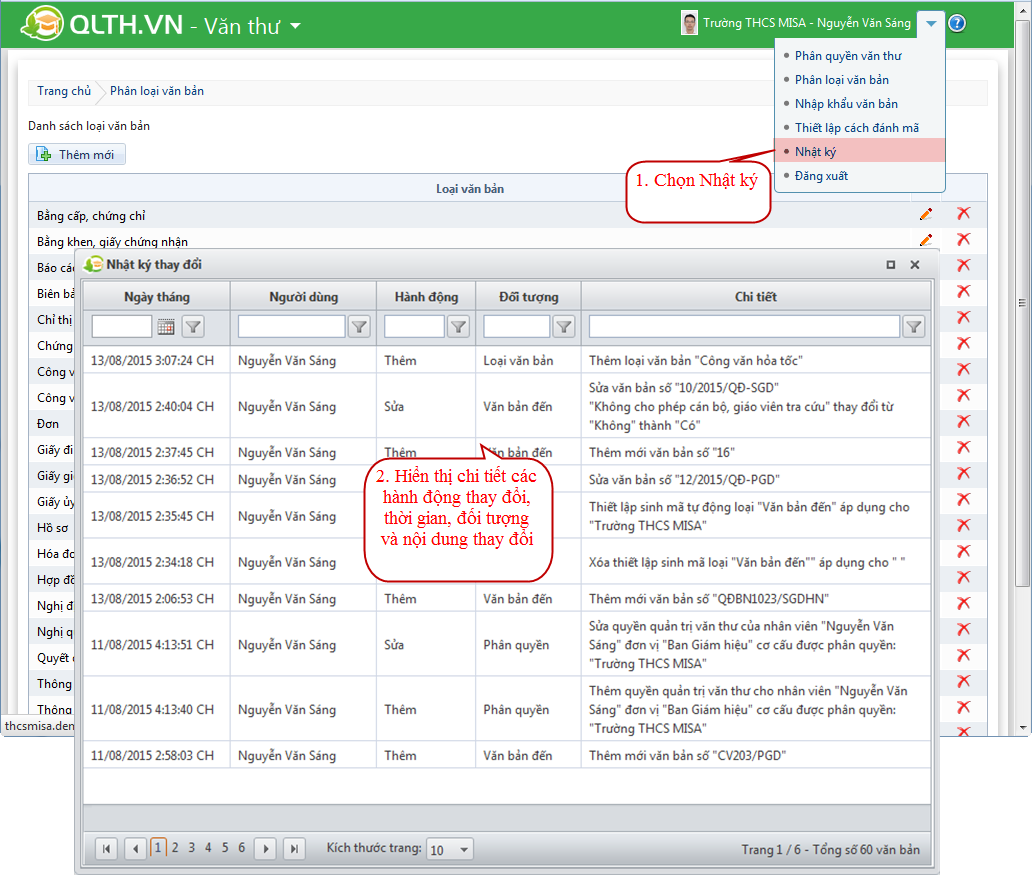Choose 'Nhật ký' menu item
This screenshot has height=877, width=1033.
[x=860, y=151]
